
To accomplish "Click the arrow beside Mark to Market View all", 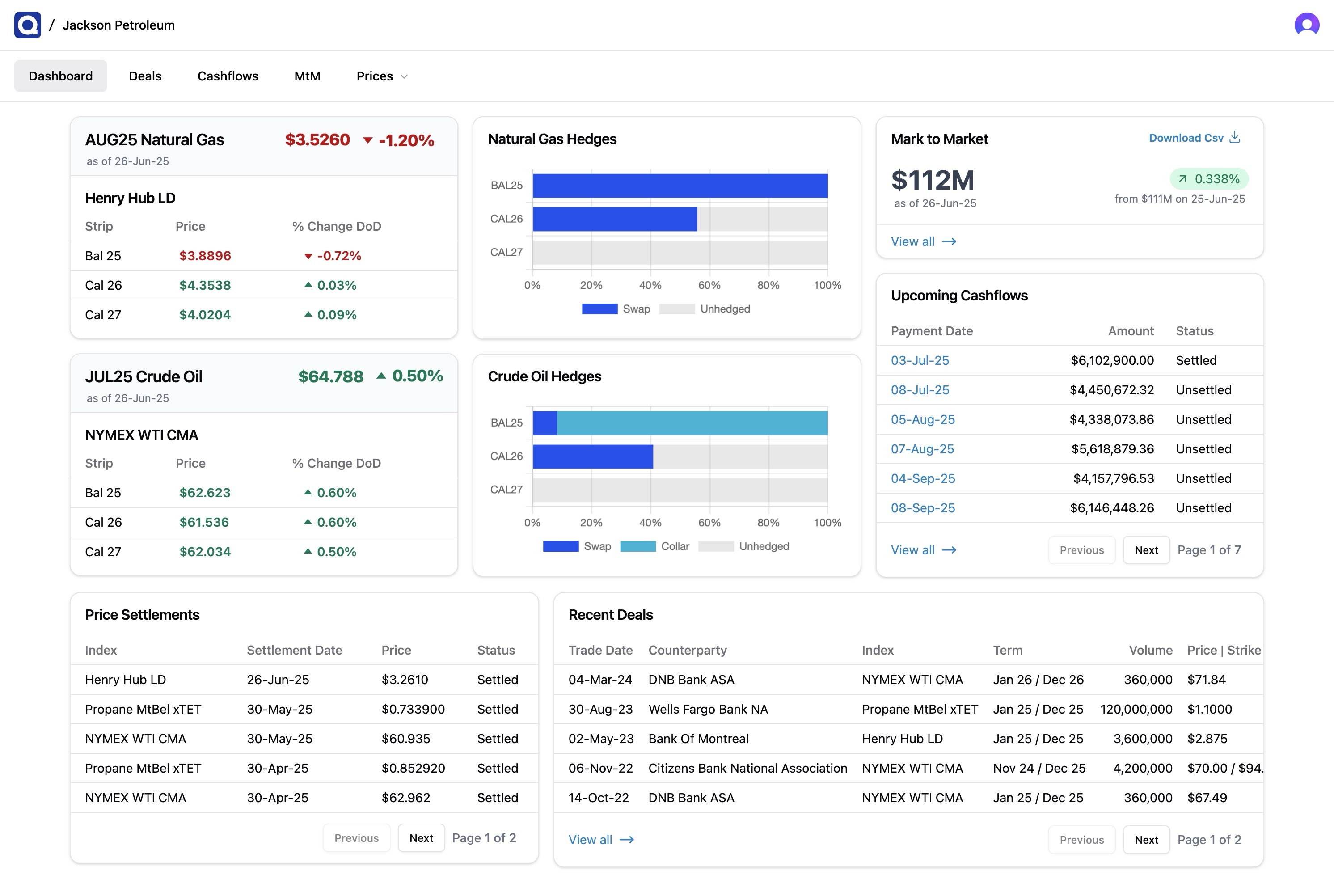I will 949,242.
